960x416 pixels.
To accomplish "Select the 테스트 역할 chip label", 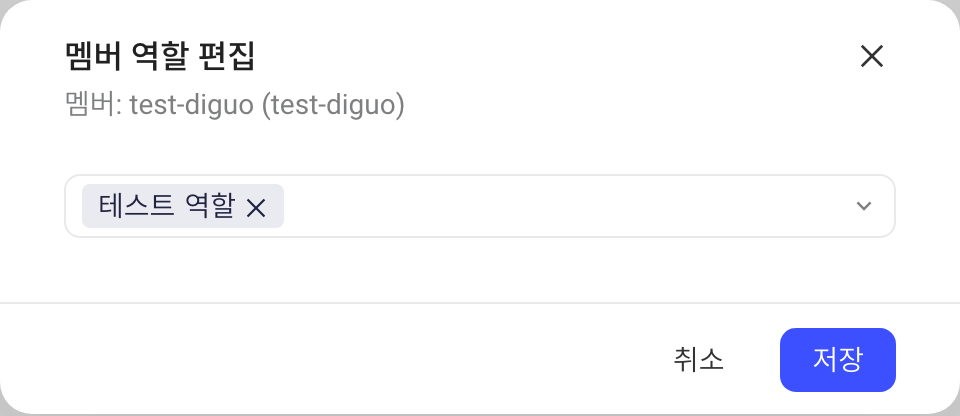I will [167, 206].
